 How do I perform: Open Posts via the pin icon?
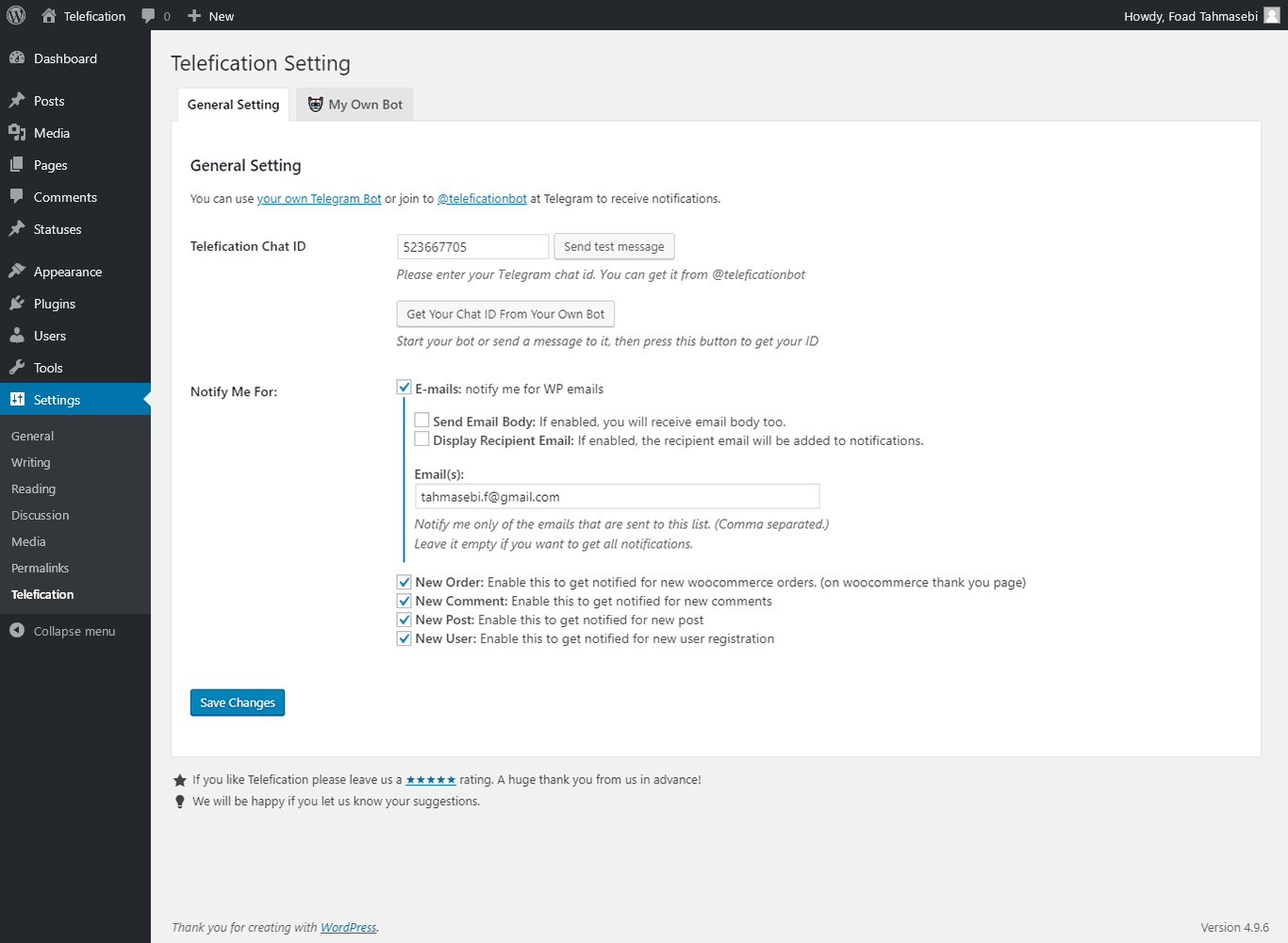click(x=17, y=101)
